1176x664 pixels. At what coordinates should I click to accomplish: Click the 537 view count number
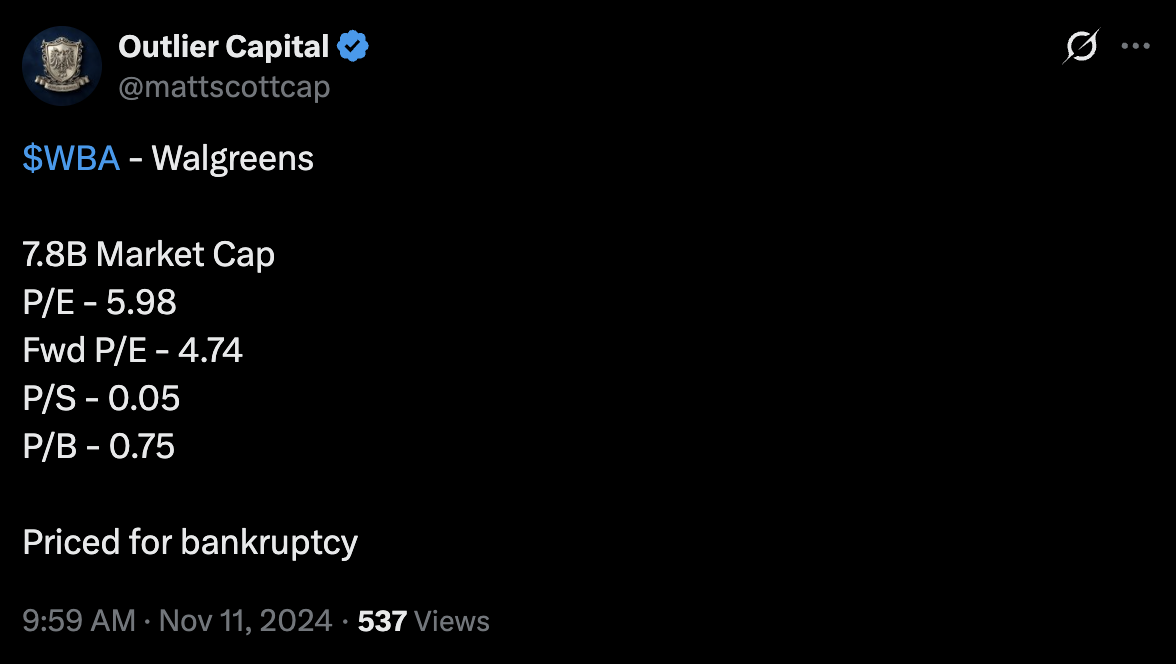tap(381, 621)
